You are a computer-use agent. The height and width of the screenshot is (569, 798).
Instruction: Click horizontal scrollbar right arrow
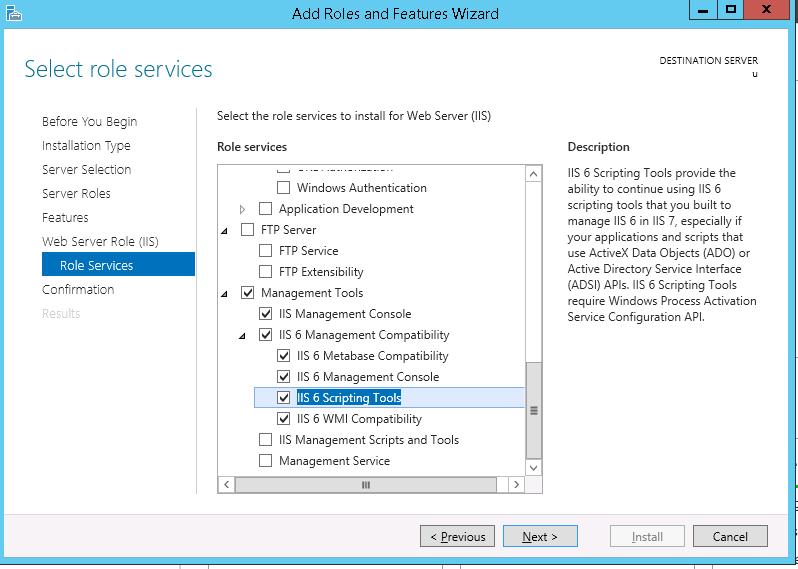pyautogui.click(x=516, y=485)
